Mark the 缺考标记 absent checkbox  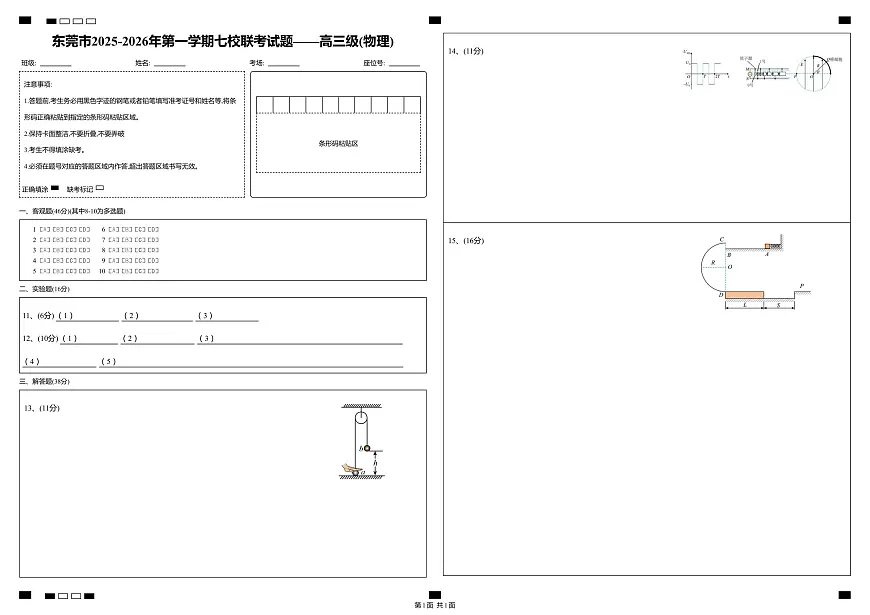(x=101, y=187)
